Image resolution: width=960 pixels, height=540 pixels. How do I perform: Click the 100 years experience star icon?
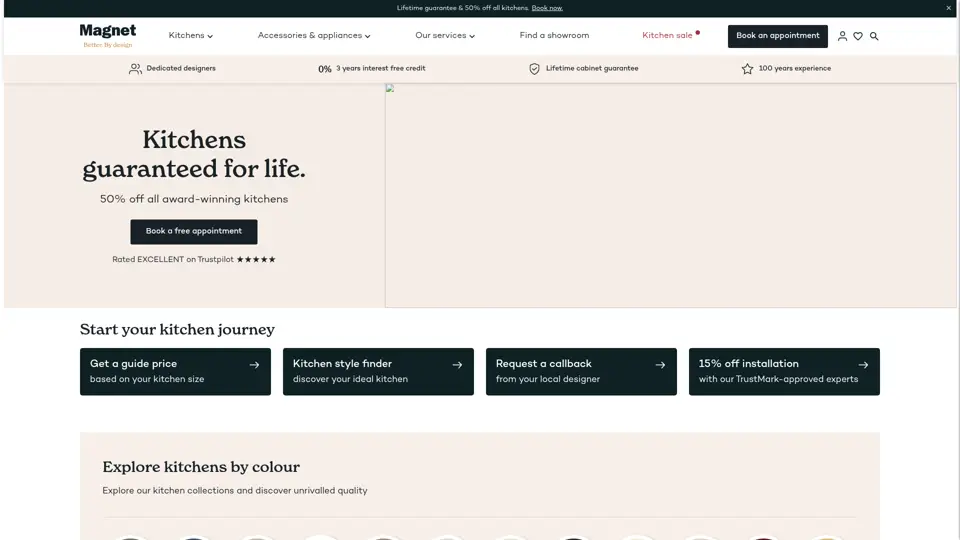pos(747,69)
